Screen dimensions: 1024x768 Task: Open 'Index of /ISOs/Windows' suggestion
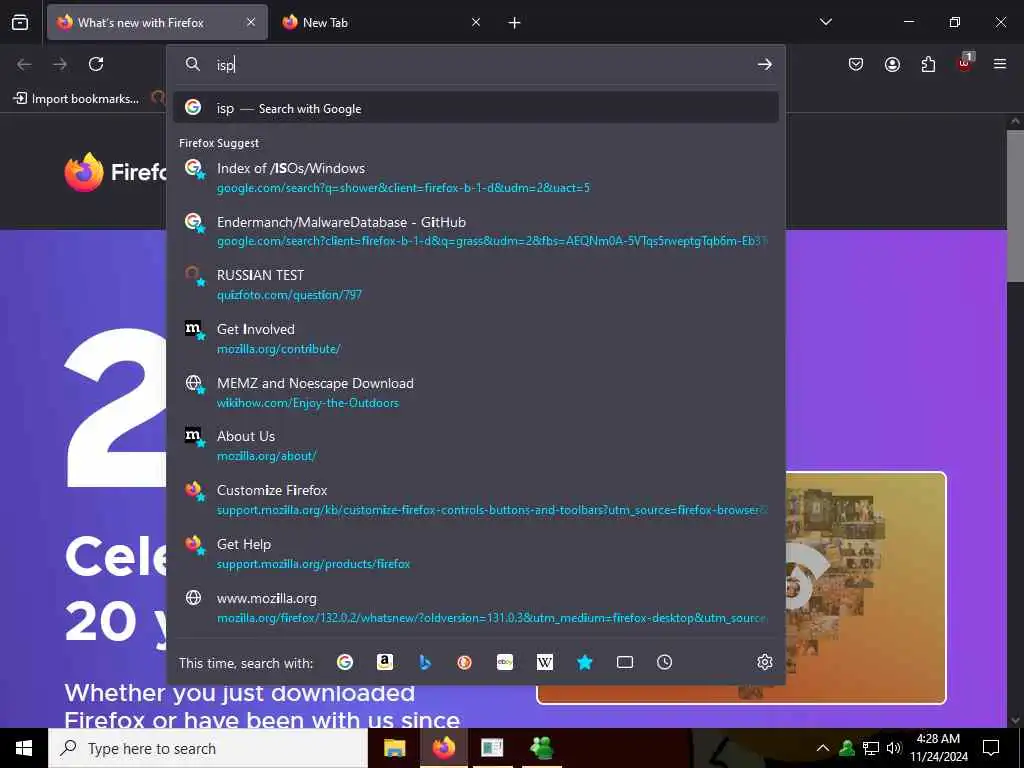476,178
